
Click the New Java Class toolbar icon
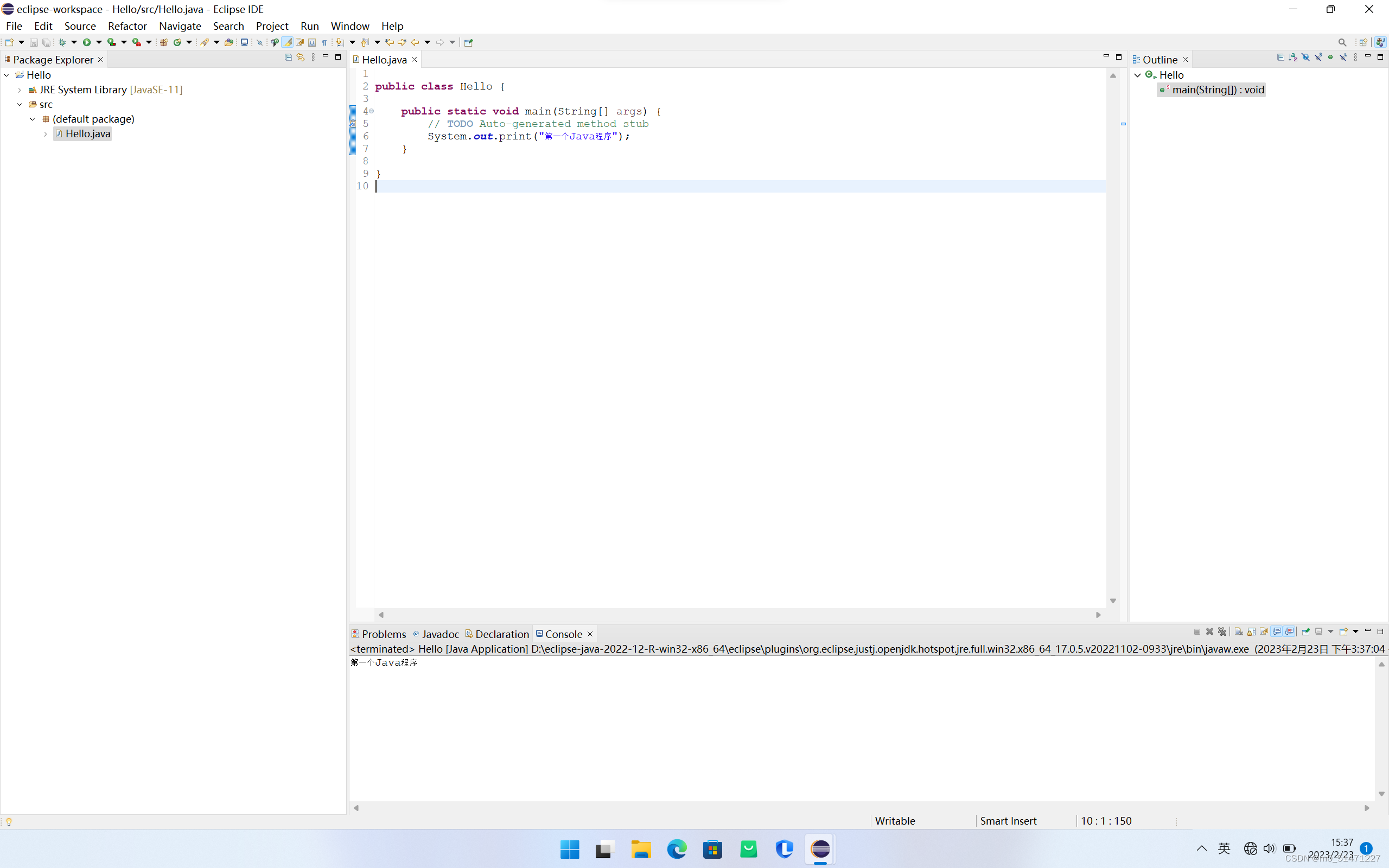point(177,42)
